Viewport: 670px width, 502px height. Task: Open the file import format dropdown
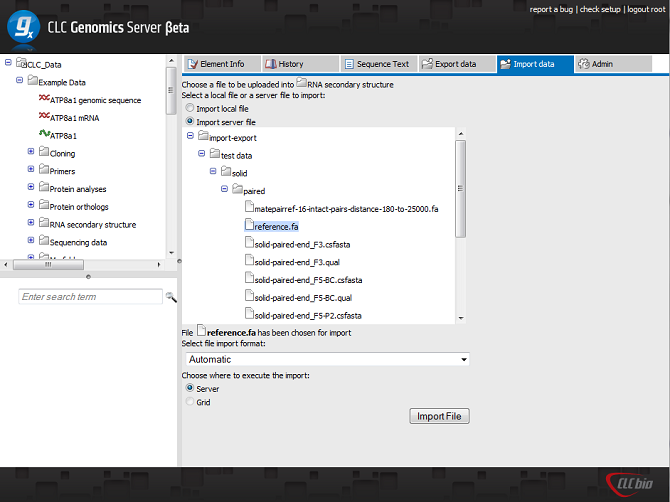tap(326, 359)
